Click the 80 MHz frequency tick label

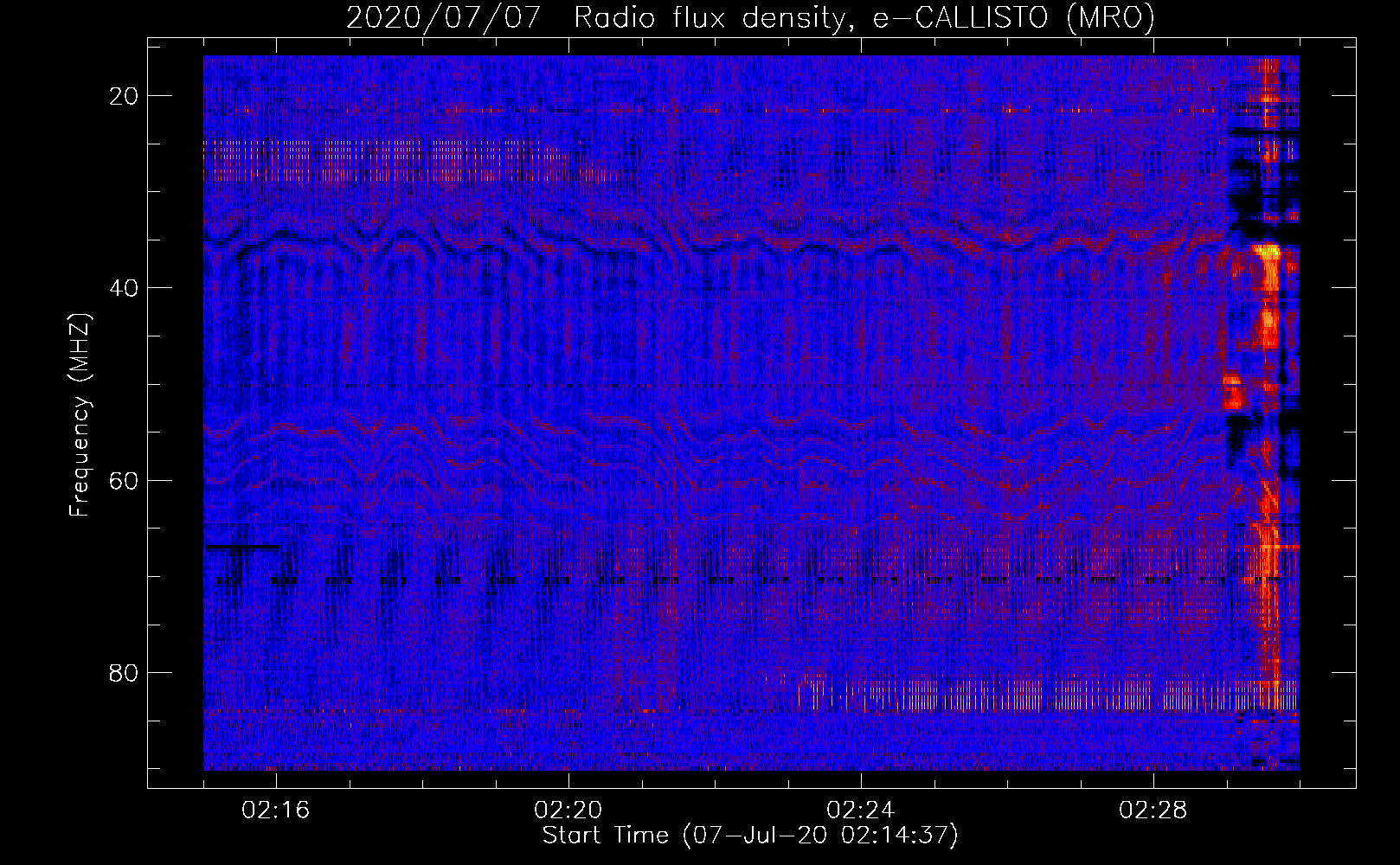(x=125, y=672)
